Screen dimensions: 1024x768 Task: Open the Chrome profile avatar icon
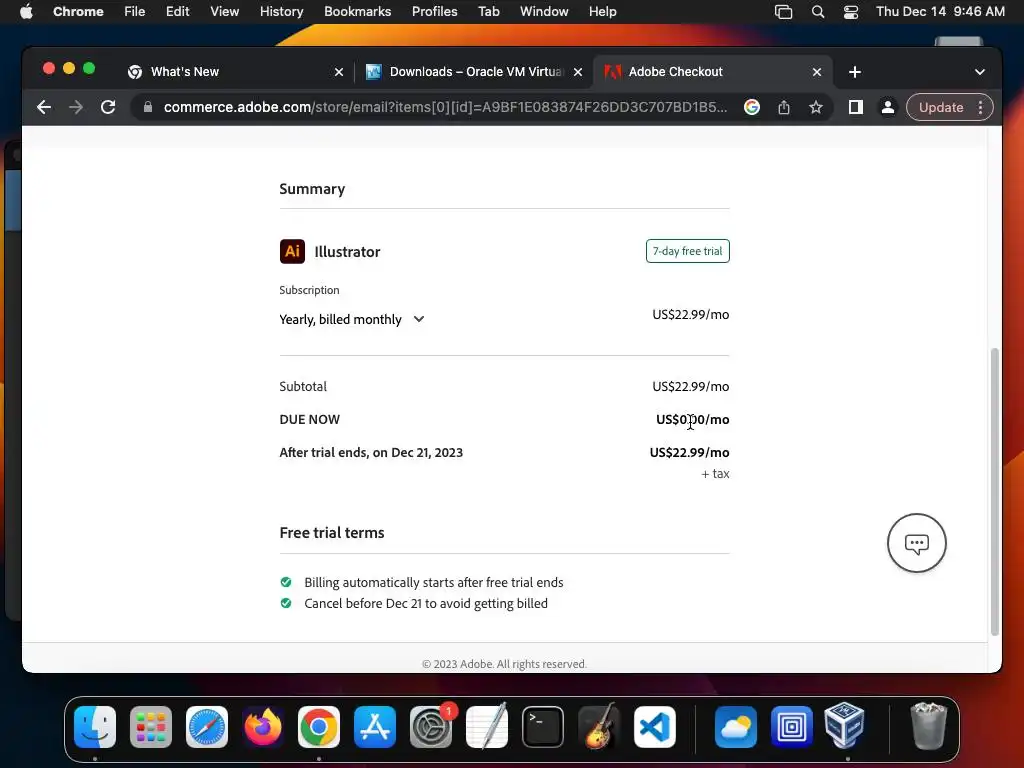click(x=888, y=107)
